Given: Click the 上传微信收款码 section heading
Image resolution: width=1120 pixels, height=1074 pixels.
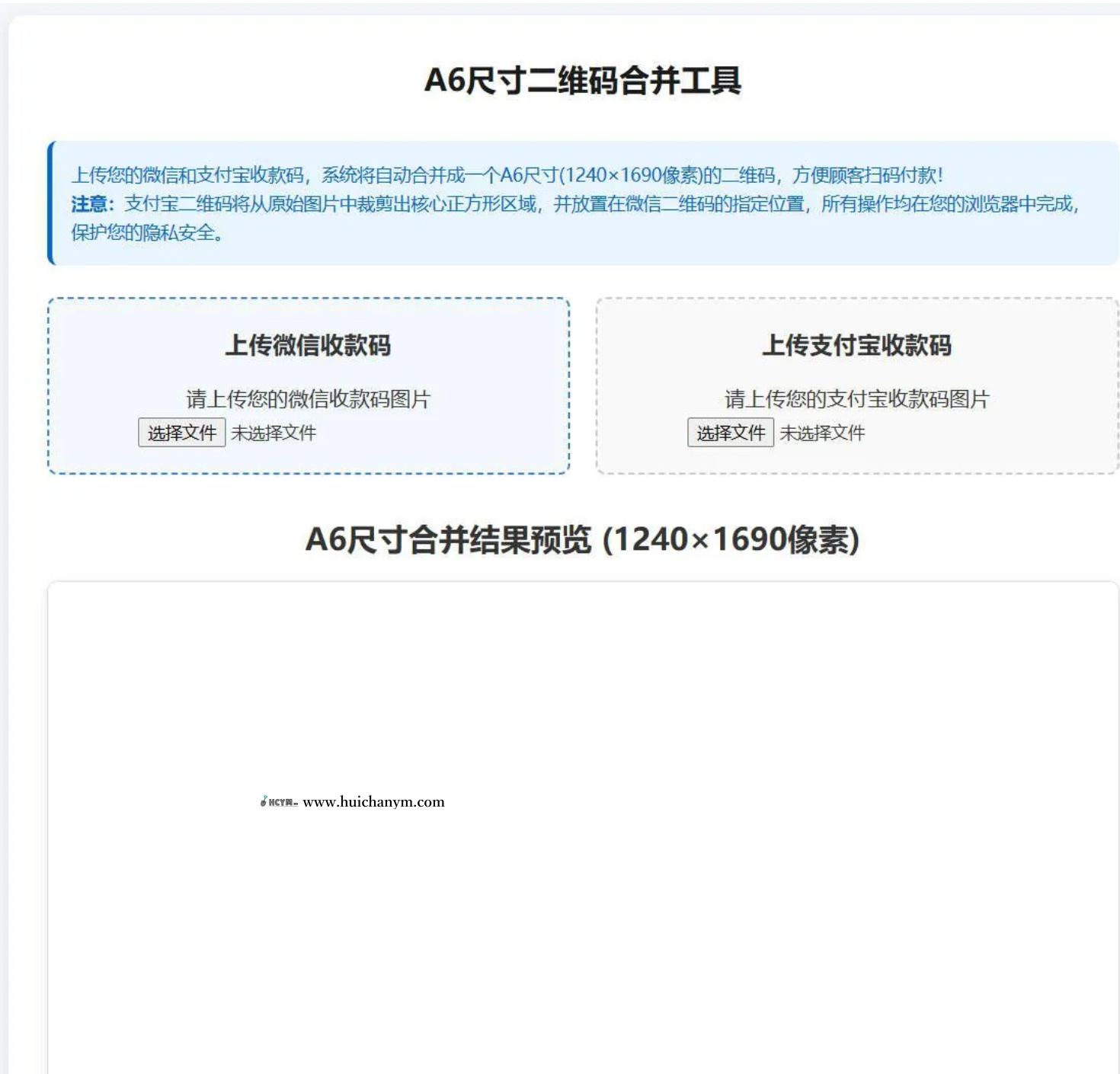Looking at the screenshot, I should pyautogui.click(x=310, y=344).
